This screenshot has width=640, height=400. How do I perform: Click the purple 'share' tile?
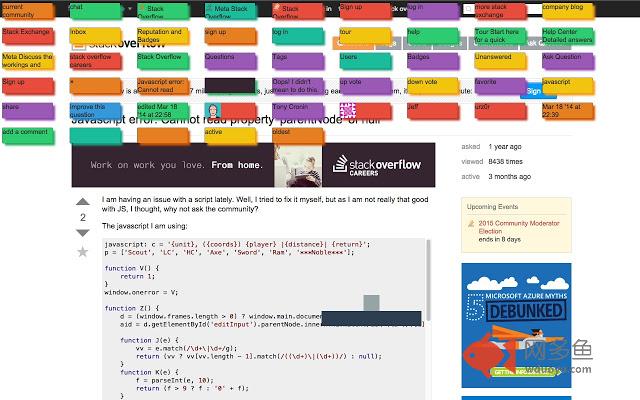tap(28, 111)
